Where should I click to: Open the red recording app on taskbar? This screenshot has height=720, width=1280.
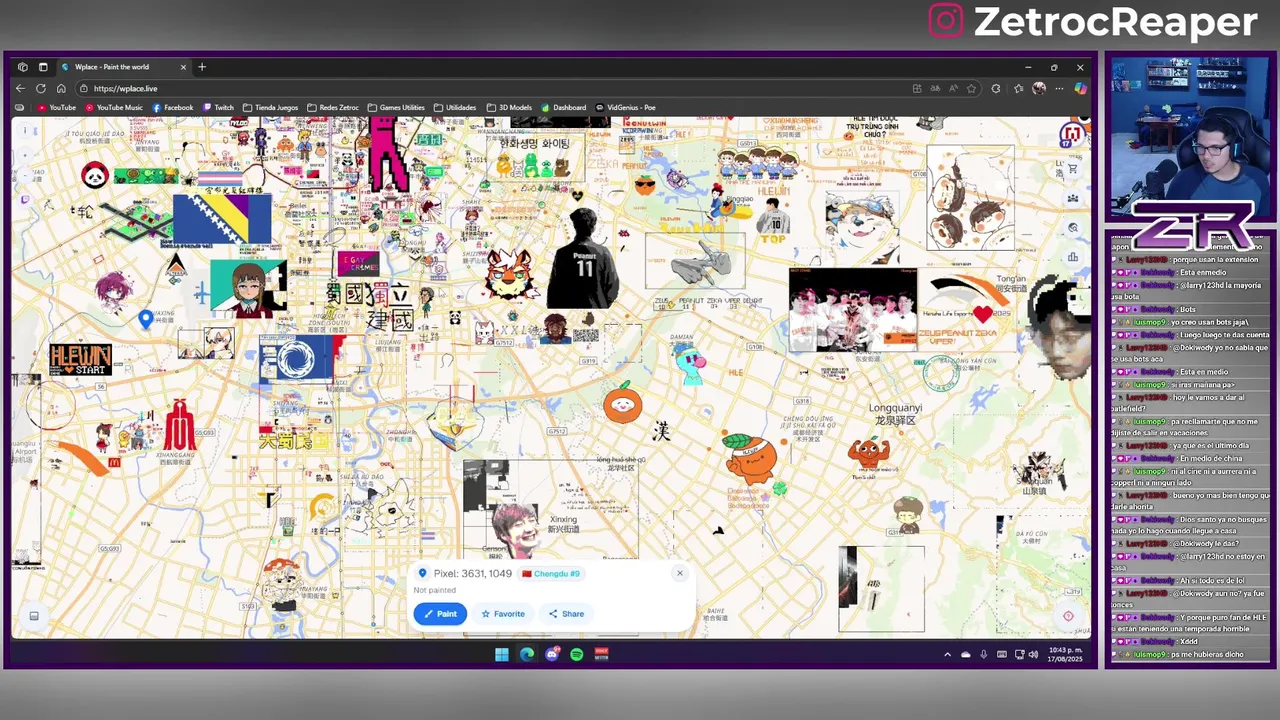coord(602,654)
